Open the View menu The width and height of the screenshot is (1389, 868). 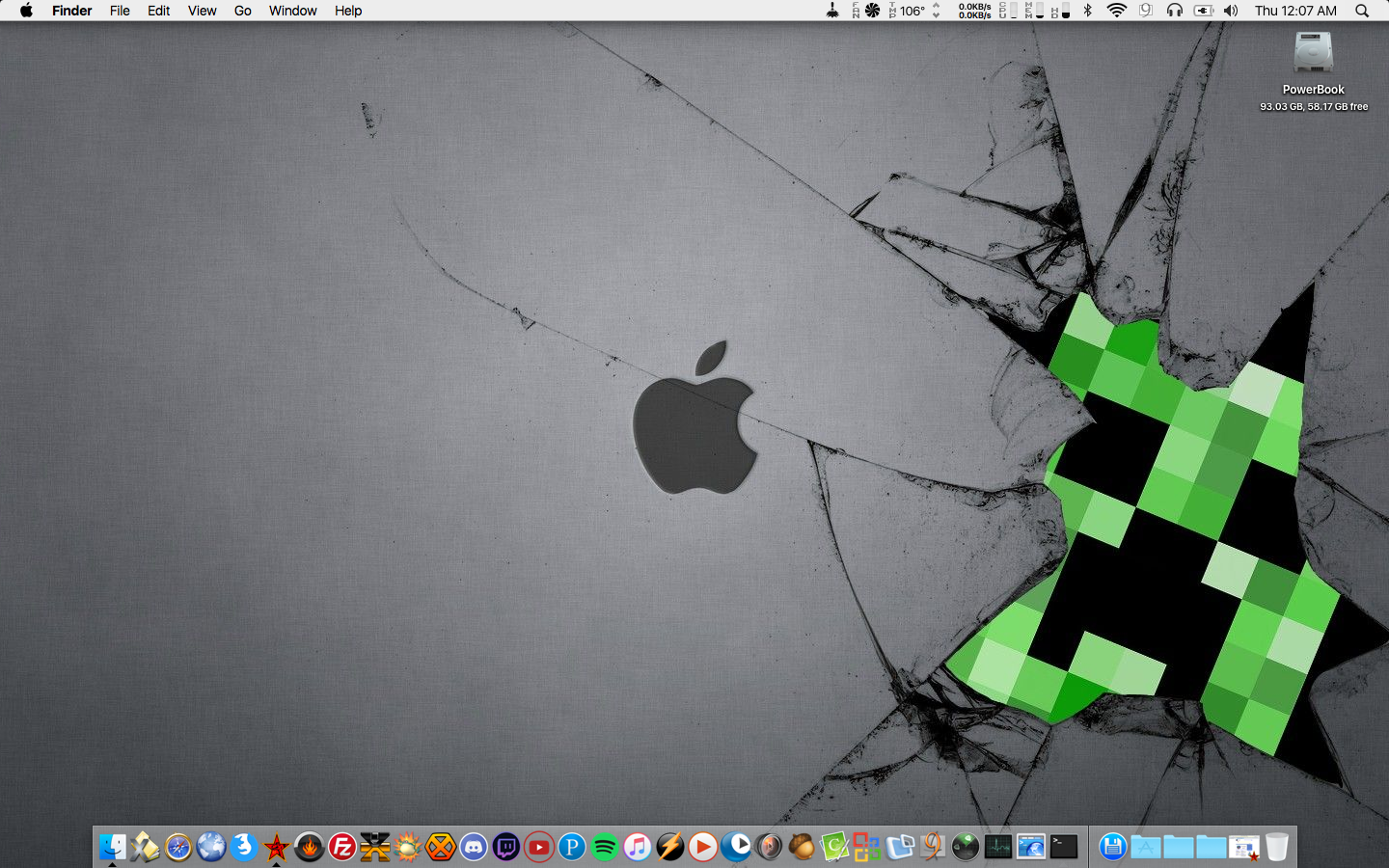203,11
